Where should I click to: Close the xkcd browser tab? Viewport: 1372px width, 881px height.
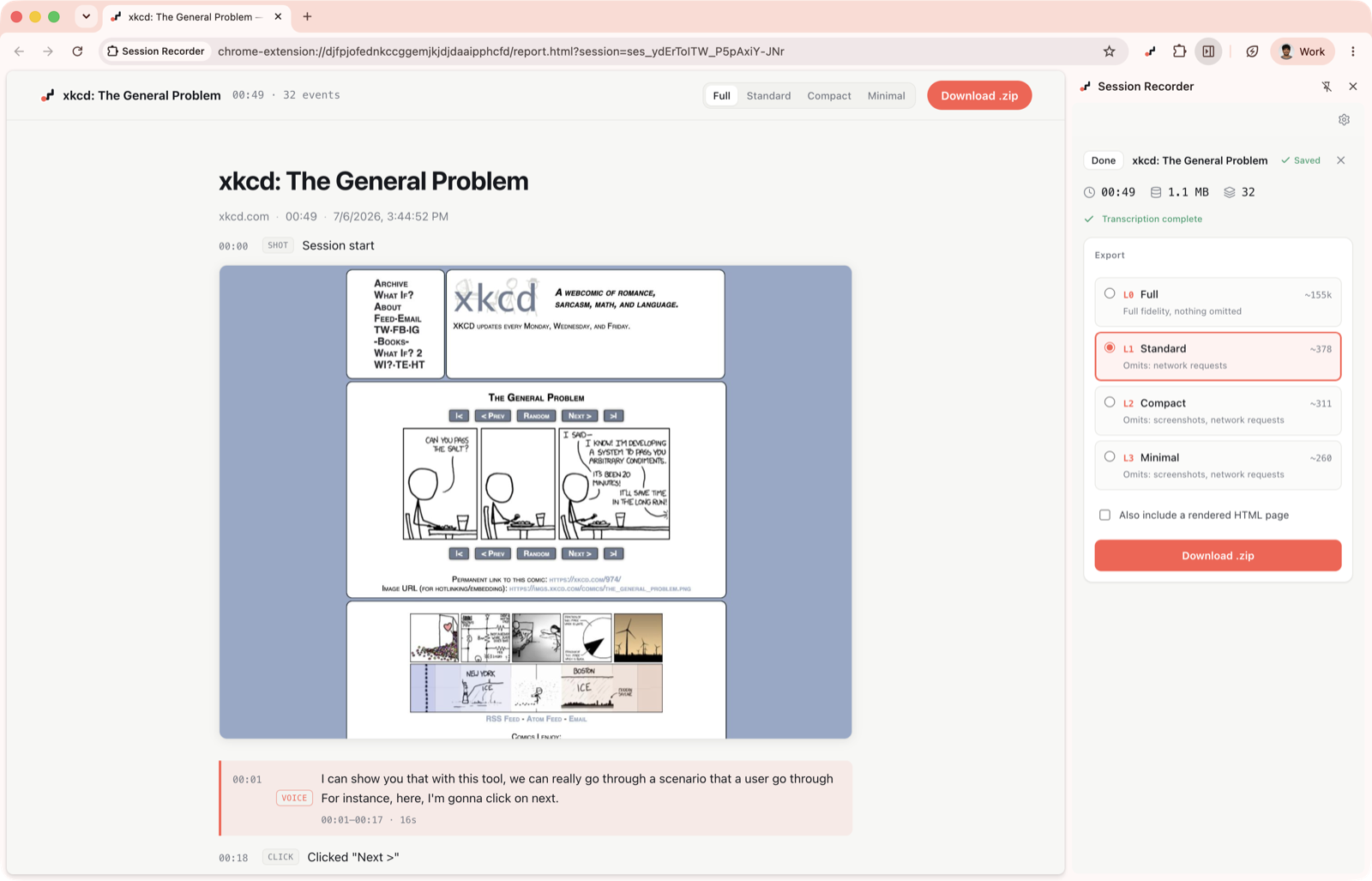coord(278,16)
